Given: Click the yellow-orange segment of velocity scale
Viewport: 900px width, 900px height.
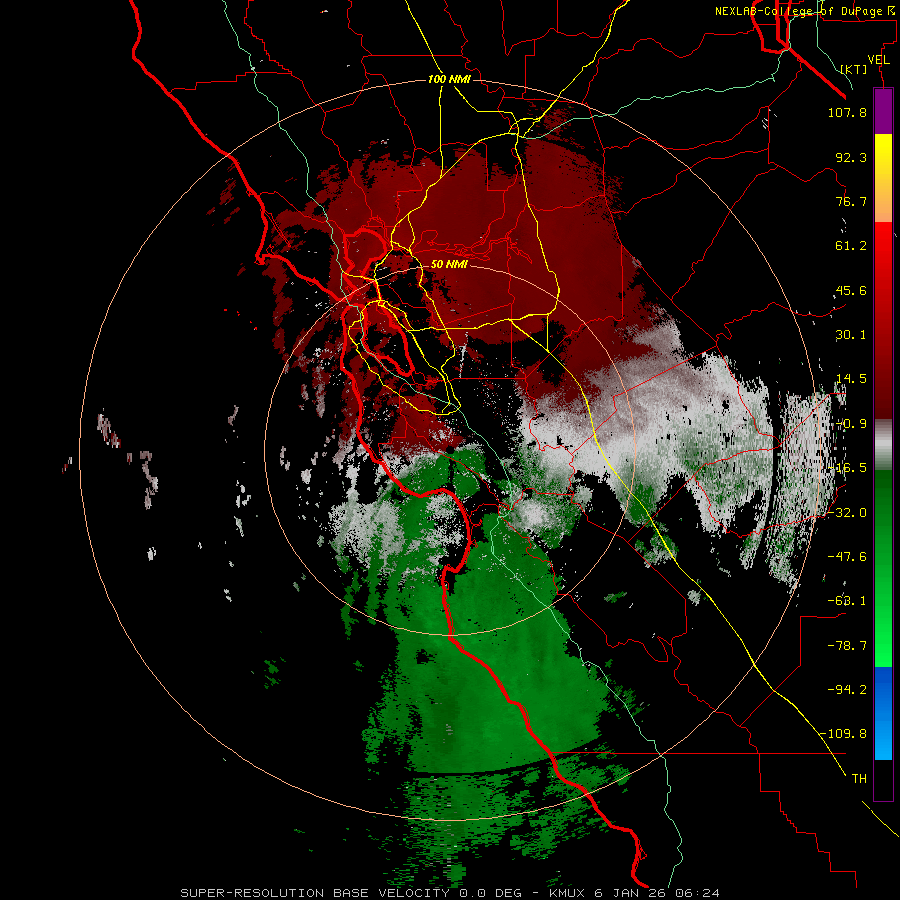Looking at the screenshot, I should click(883, 178).
